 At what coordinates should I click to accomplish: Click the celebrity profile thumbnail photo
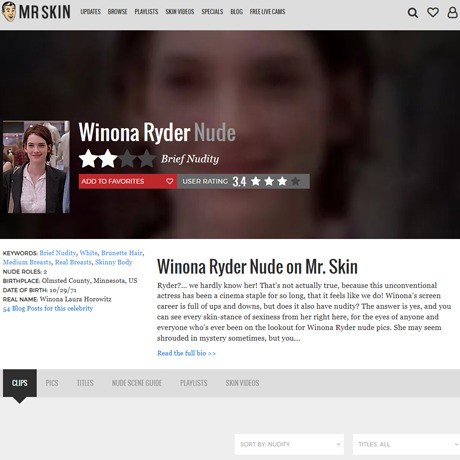[x=36, y=167]
